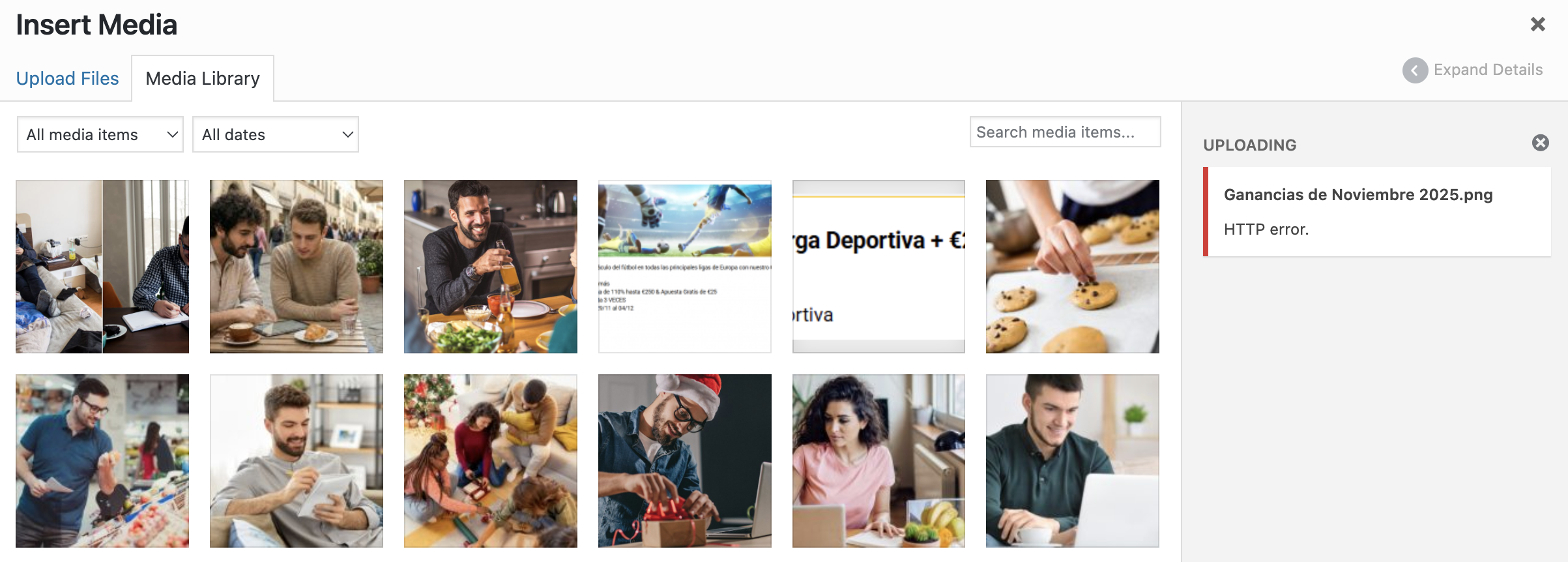Select the soccer players banner thumbnail
1568x562 pixels.
pyautogui.click(x=685, y=267)
